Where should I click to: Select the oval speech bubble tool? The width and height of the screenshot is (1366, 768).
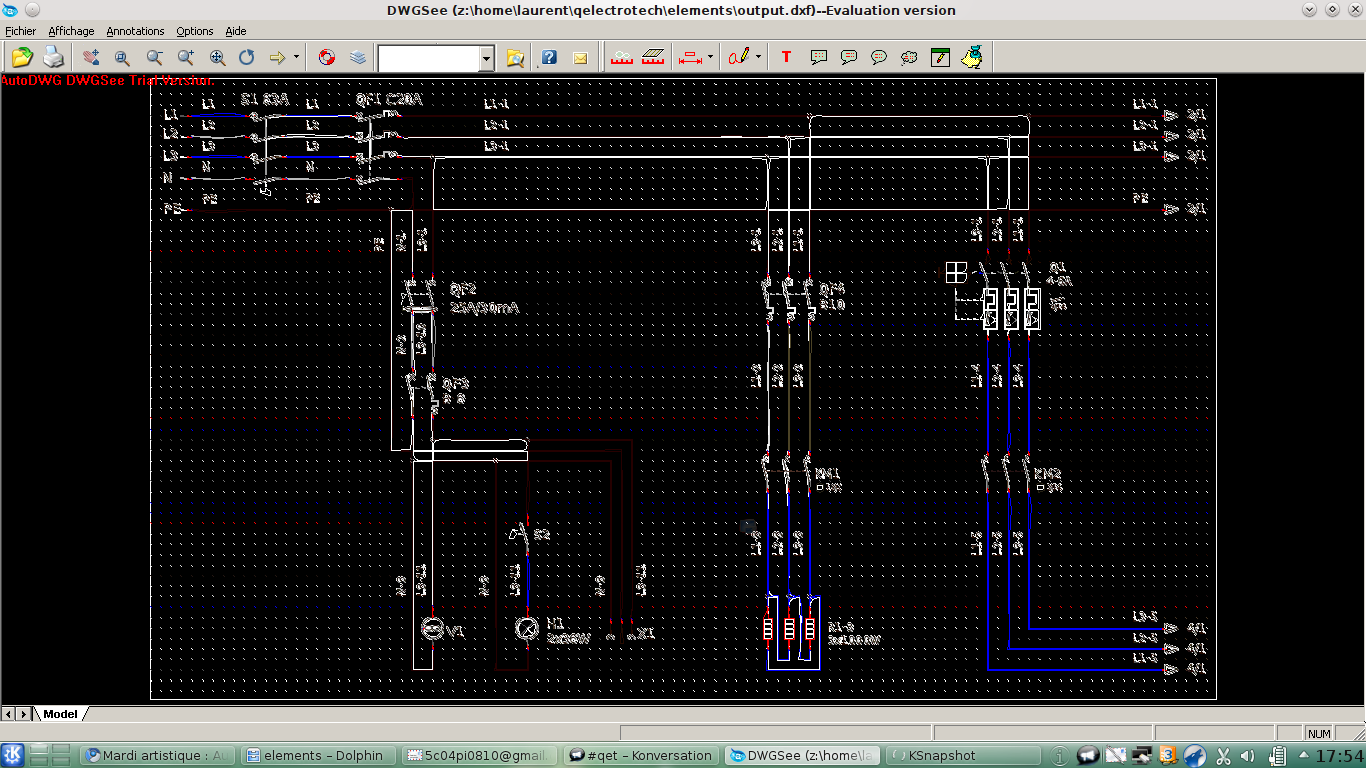click(879, 57)
